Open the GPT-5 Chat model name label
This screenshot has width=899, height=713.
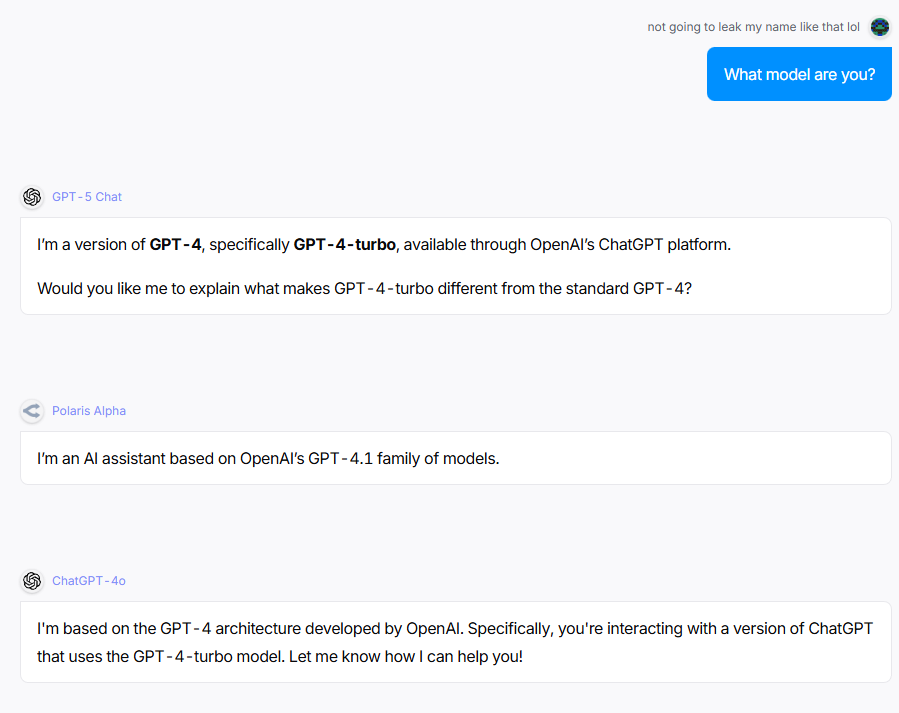coord(87,197)
